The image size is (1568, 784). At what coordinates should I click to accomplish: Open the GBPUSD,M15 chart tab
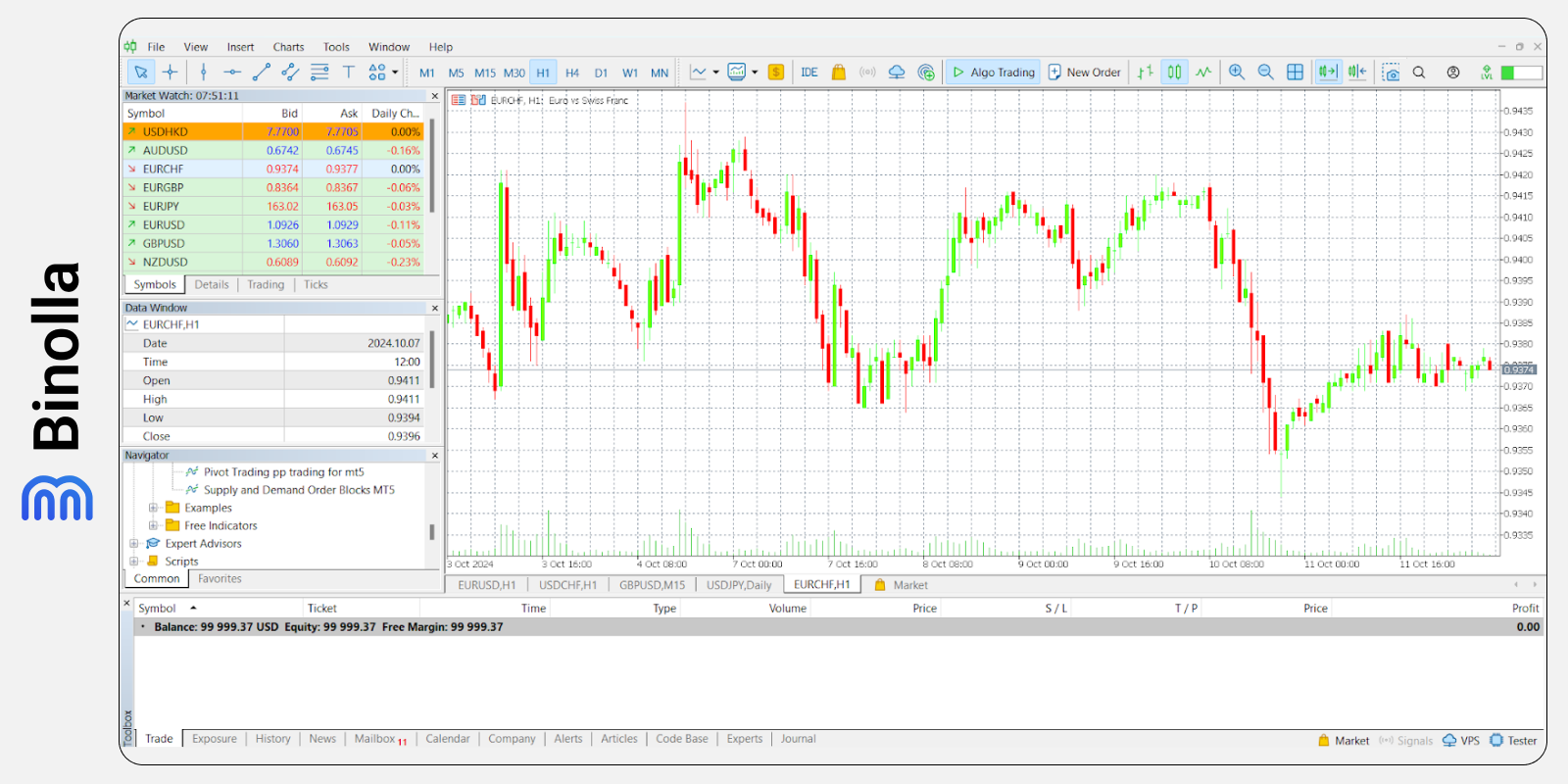tap(652, 585)
